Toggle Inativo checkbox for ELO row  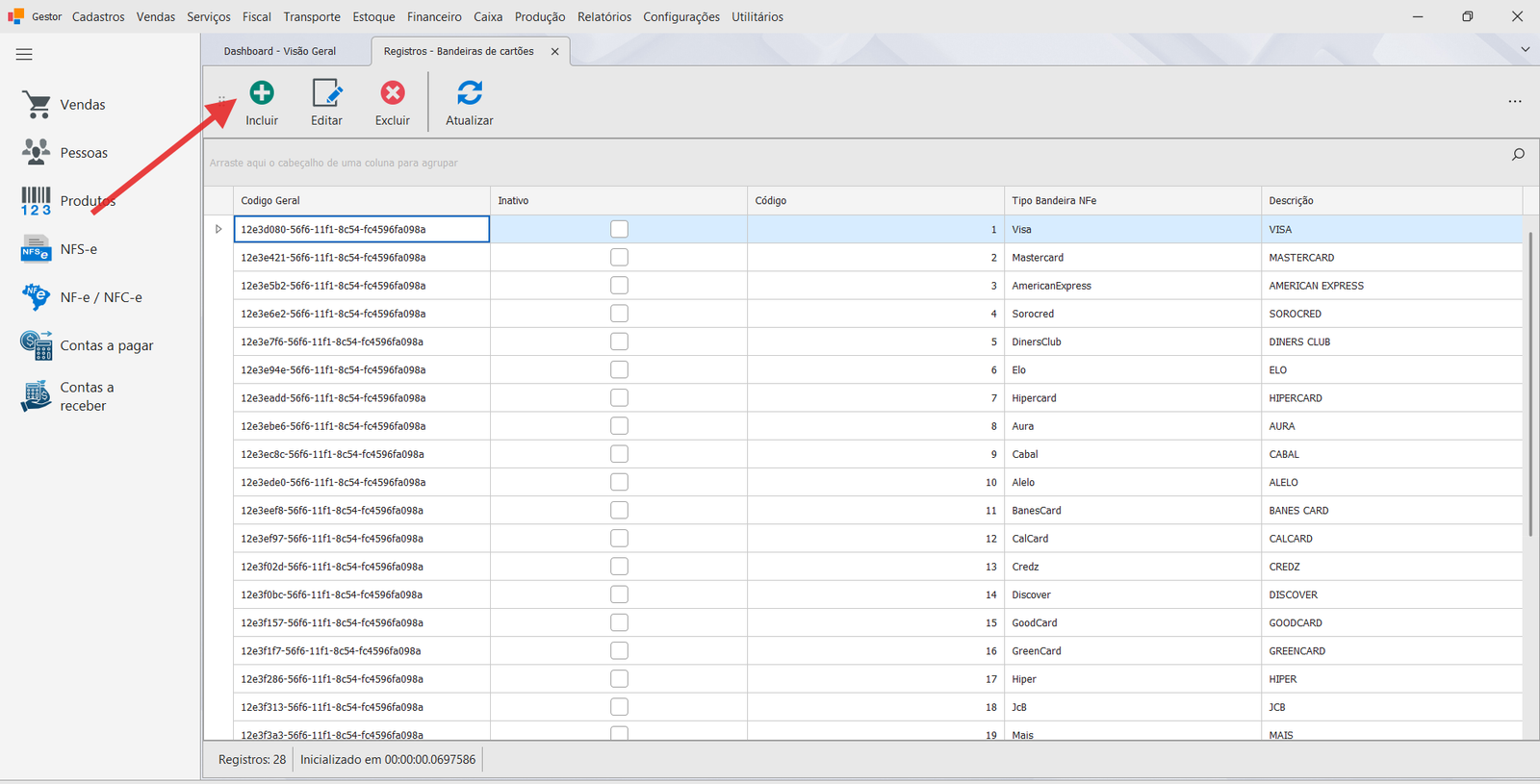(619, 369)
